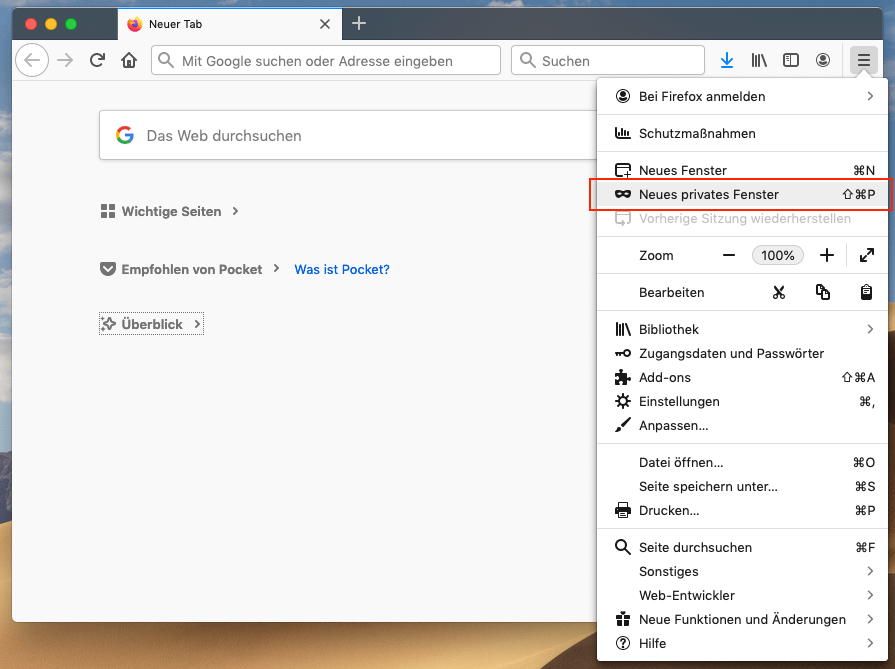Collapse the Wichtige Seiten section

click(x=170, y=211)
